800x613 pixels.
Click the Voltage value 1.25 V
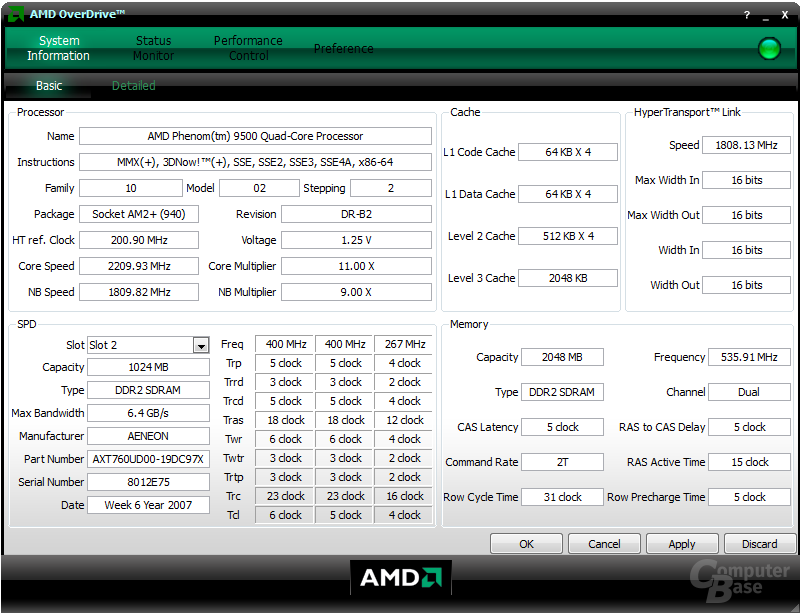click(356, 240)
